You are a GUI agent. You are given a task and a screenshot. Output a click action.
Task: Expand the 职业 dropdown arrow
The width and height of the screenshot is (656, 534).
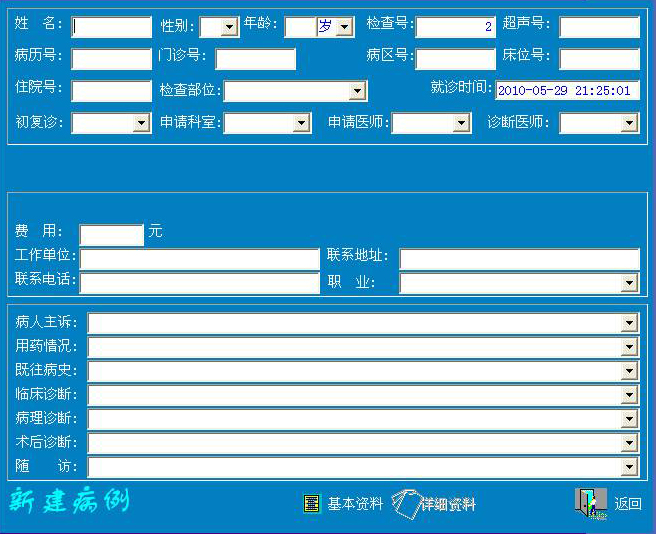(x=630, y=284)
